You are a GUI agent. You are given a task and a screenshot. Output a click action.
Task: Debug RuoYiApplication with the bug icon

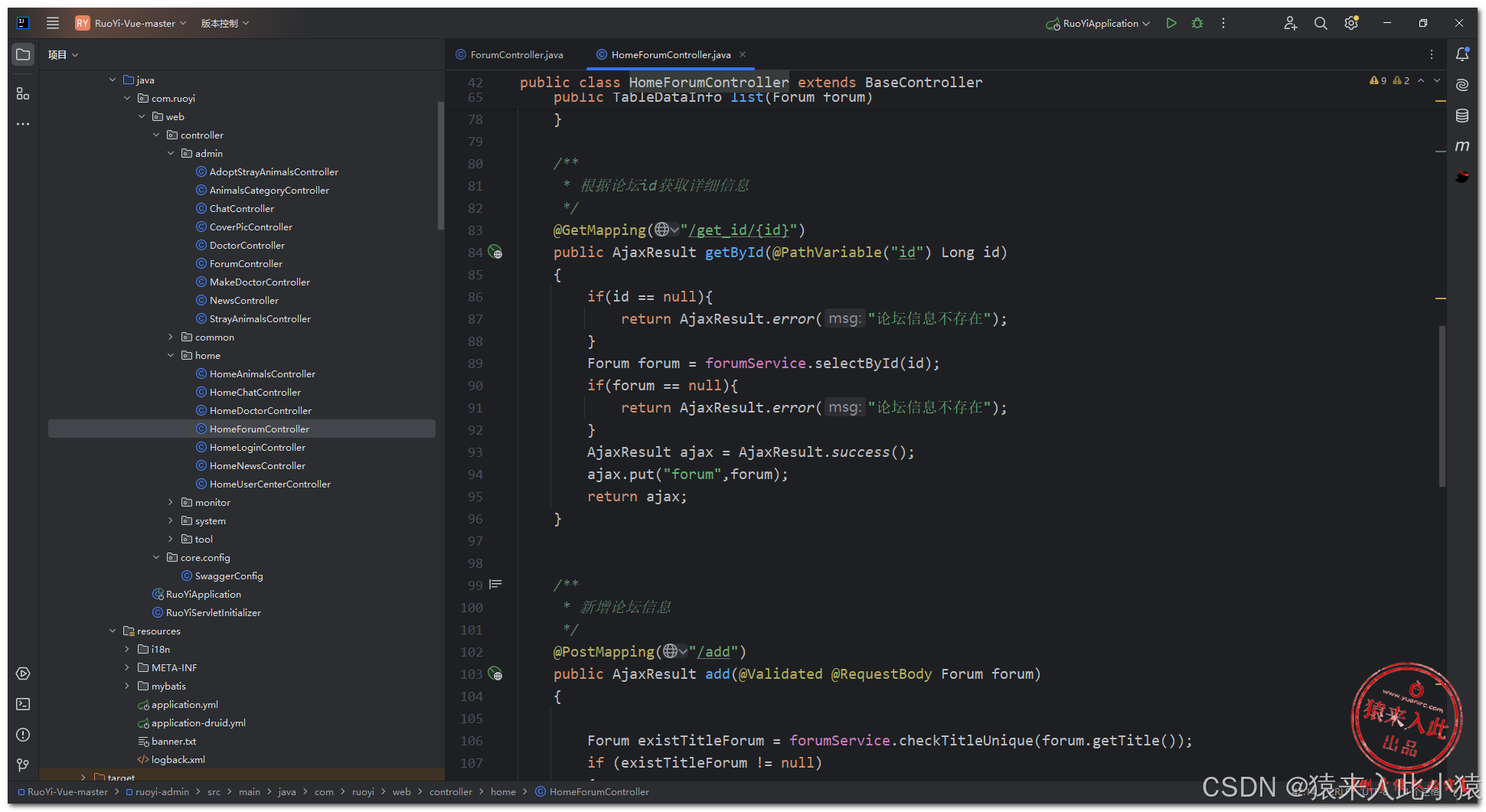1197,23
